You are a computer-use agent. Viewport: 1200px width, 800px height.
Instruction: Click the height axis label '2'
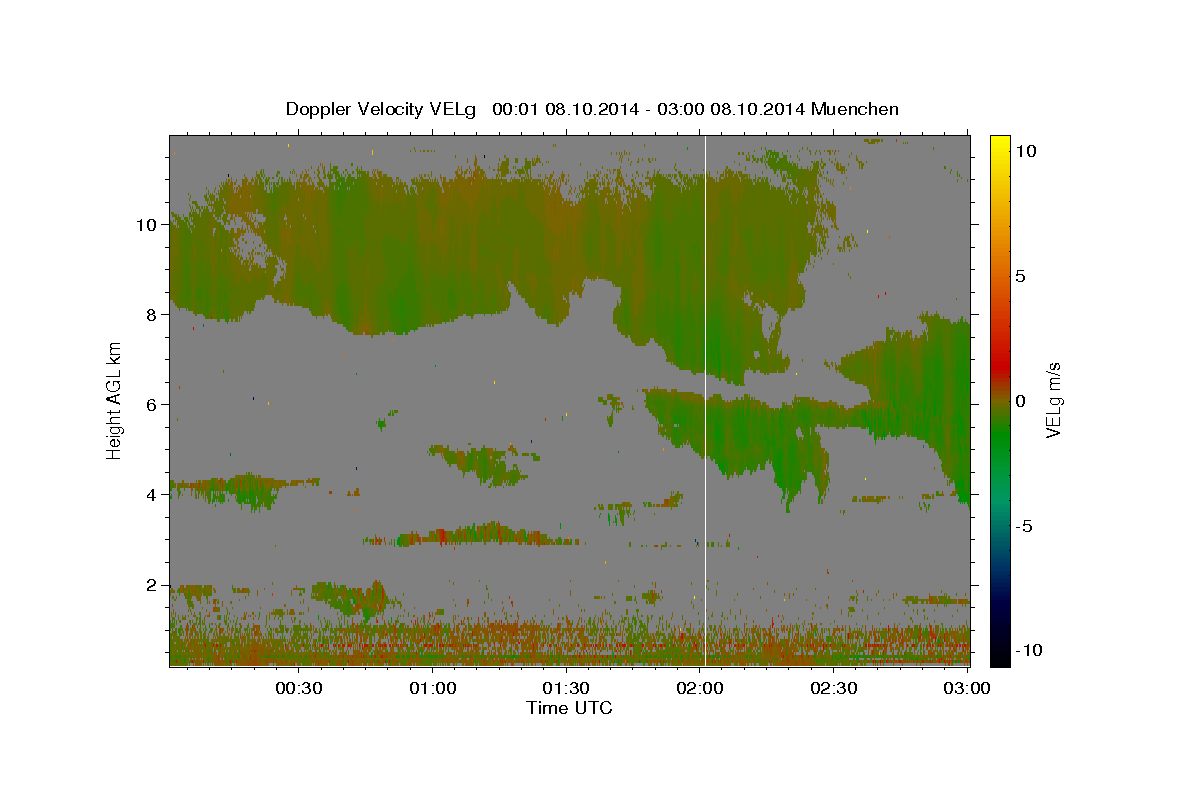click(152, 585)
